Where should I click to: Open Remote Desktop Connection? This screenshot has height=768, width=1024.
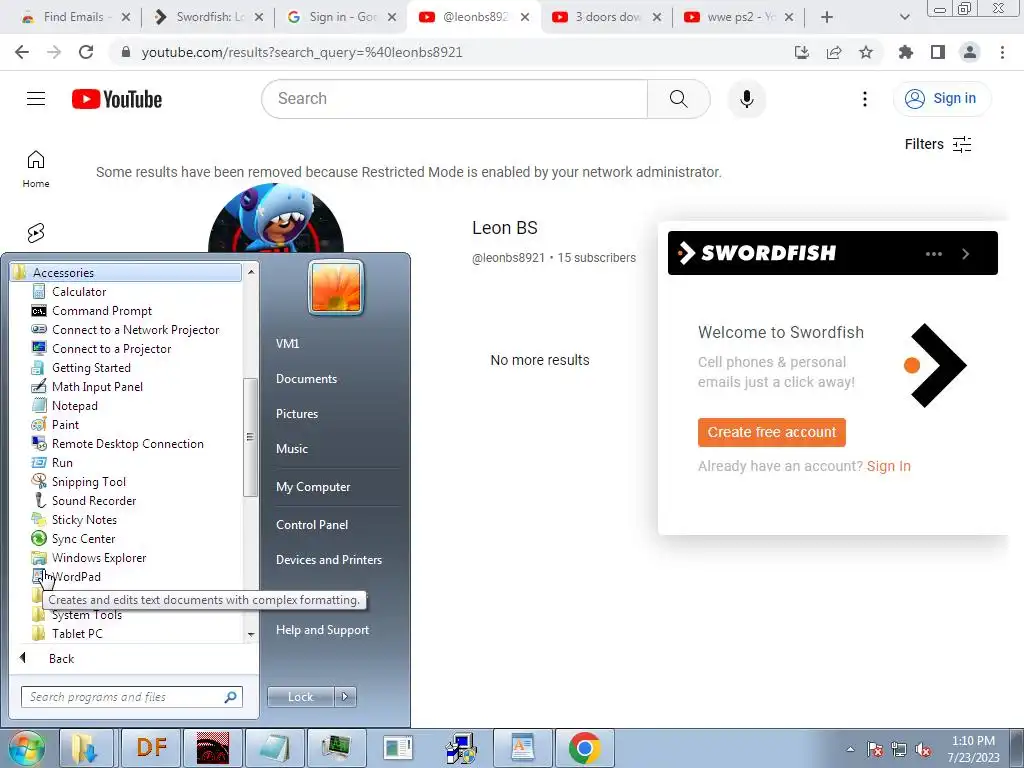pyautogui.click(x=127, y=443)
